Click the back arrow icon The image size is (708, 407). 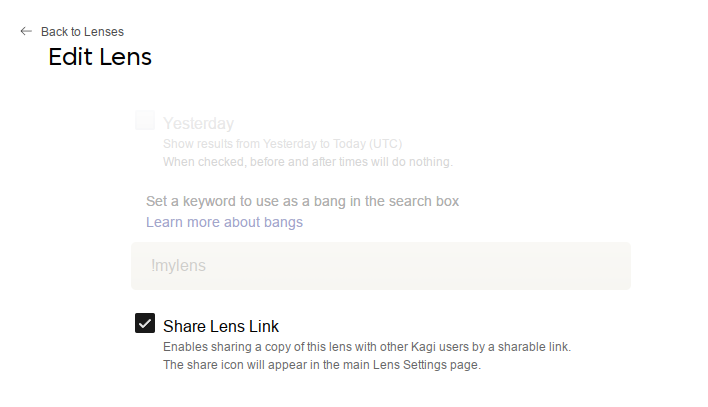[x=26, y=31]
